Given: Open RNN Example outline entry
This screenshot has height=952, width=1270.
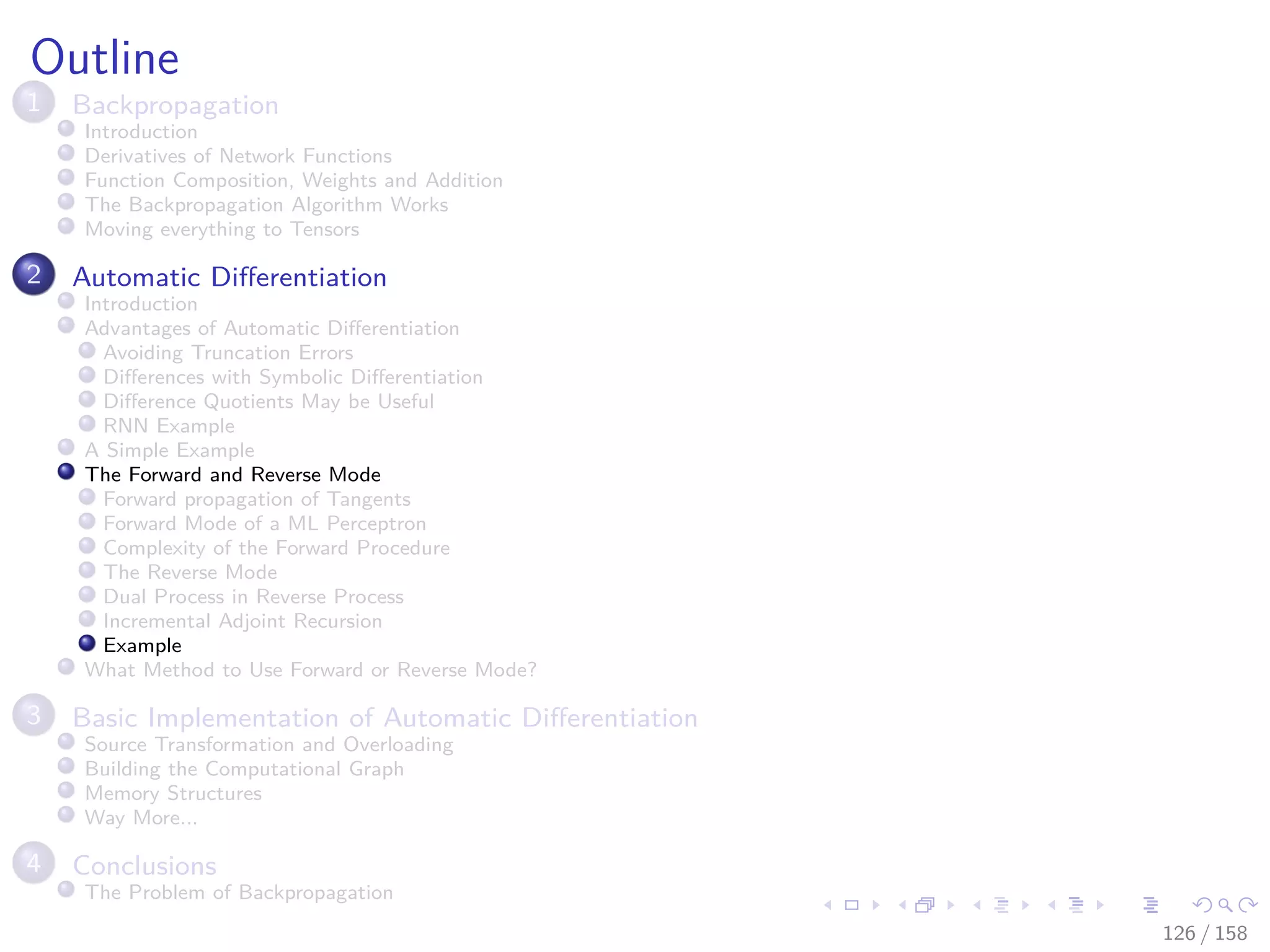Looking at the screenshot, I should (169, 426).
